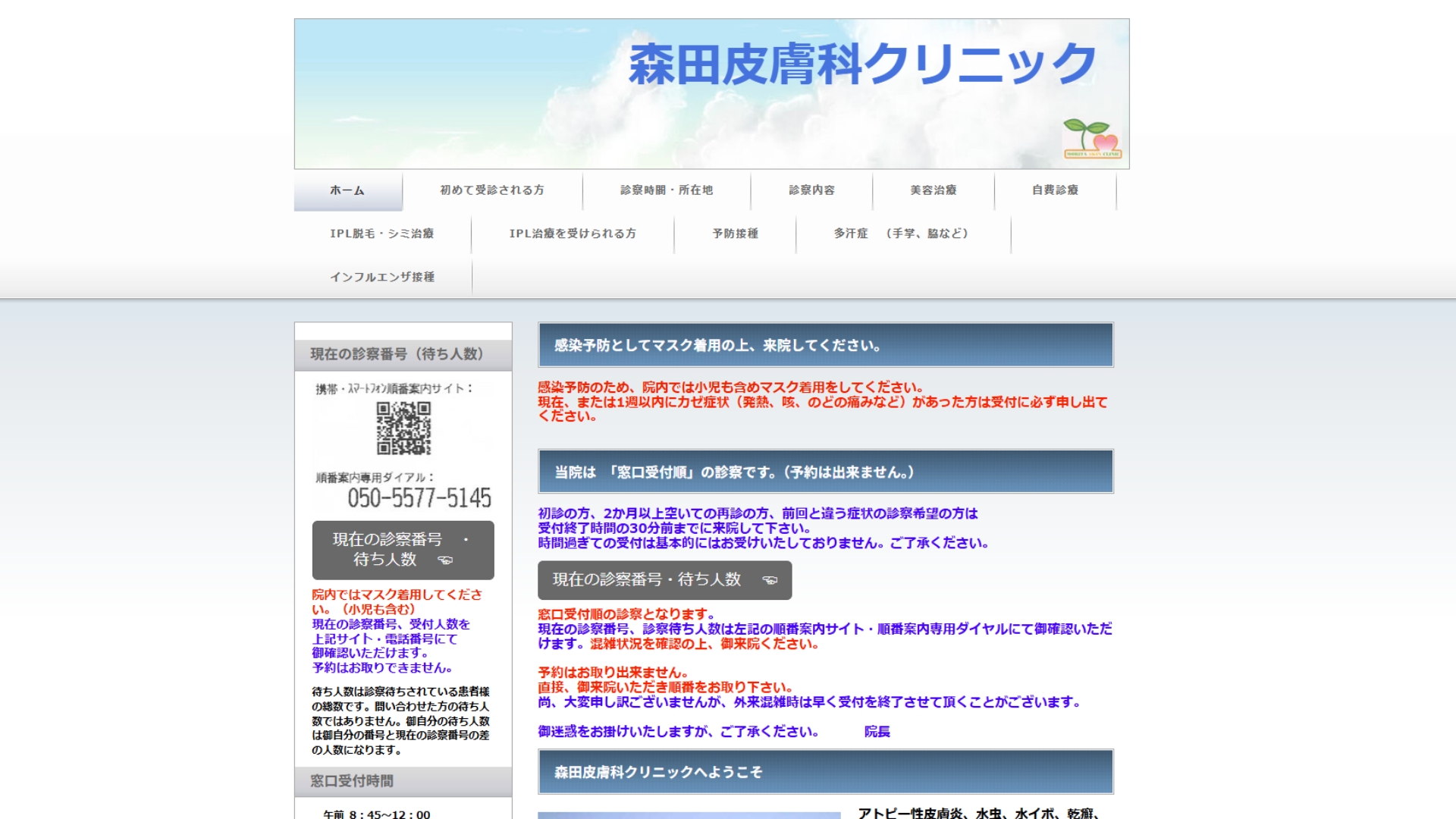Go to インフルエンザ接種 page
This screenshot has height=819, width=1456.
click(382, 278)
